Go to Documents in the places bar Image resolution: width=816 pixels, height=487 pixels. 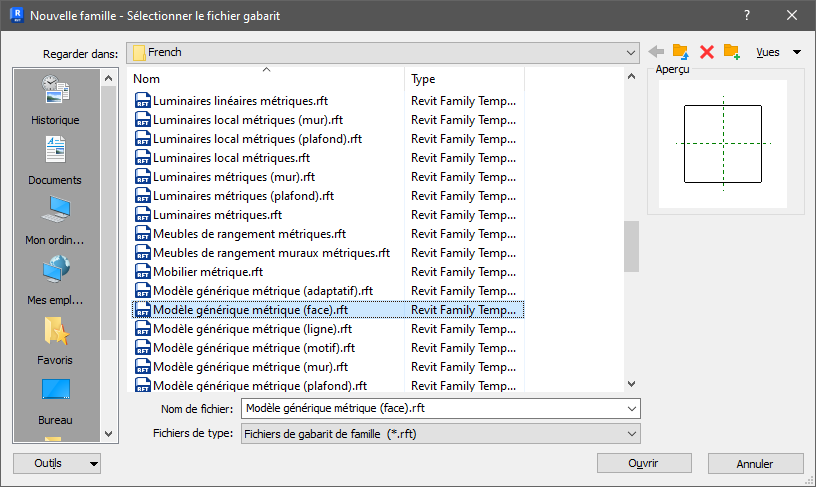[55, 160]
